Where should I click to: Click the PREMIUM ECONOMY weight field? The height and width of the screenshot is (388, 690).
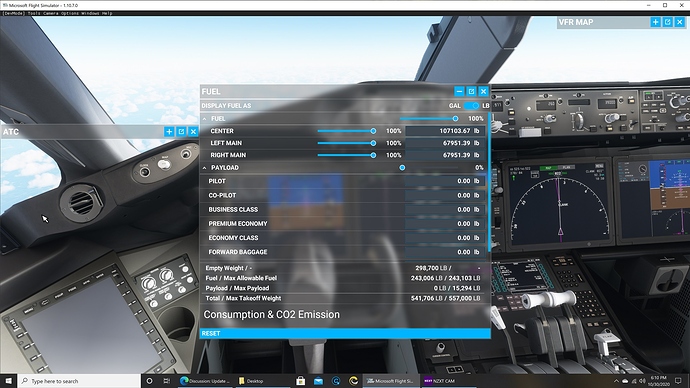pos(445,223)
